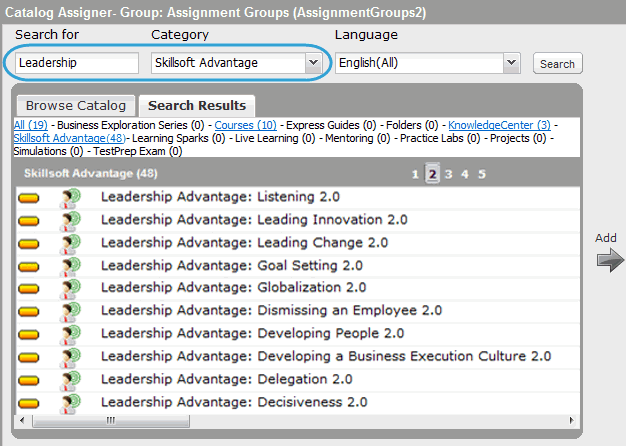626x446 pixels.
Task: Click the person icon for Developing People 2.0
Action: pyautogui.click(x=70, y=335)
